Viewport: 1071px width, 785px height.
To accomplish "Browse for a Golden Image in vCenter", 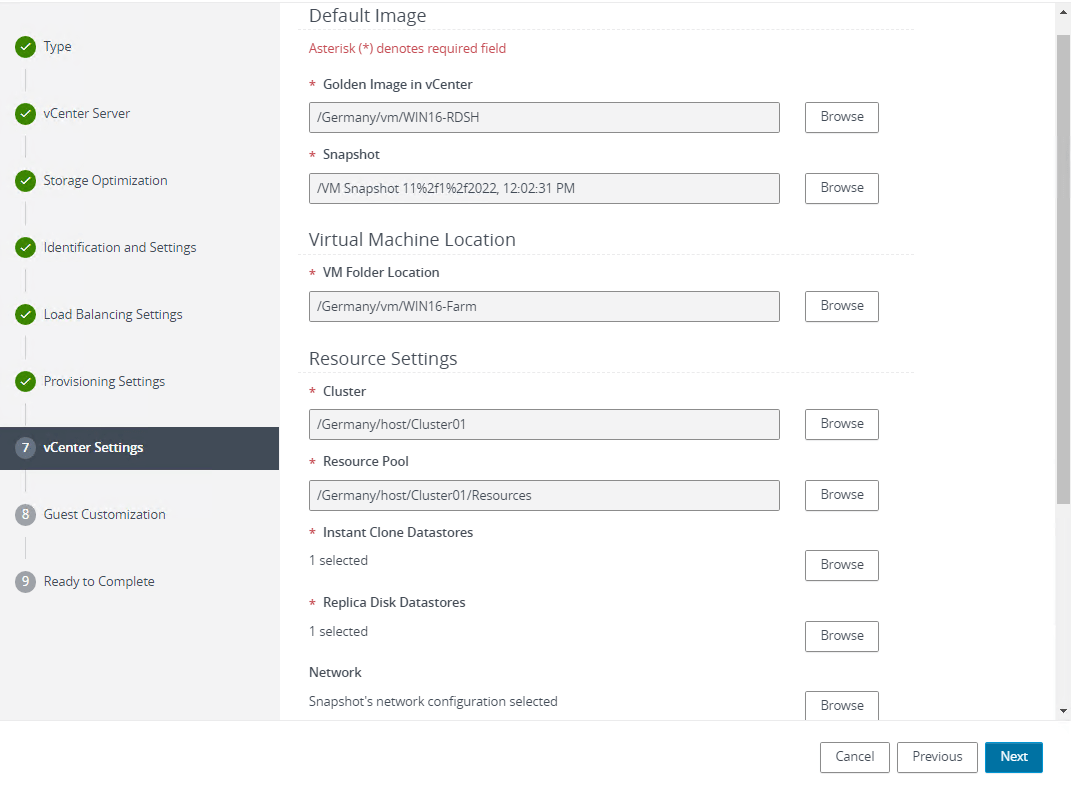I will tap(841, 117).
